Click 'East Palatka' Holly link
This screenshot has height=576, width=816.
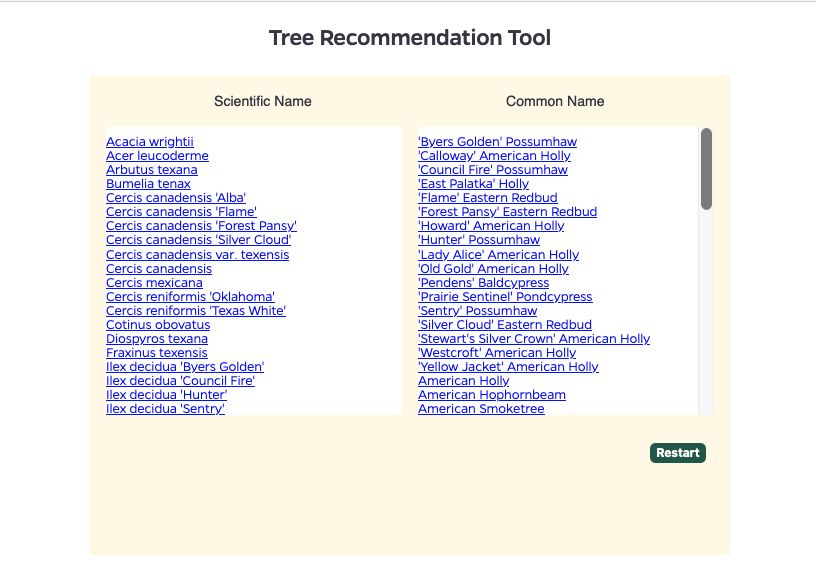pos(473,184)
